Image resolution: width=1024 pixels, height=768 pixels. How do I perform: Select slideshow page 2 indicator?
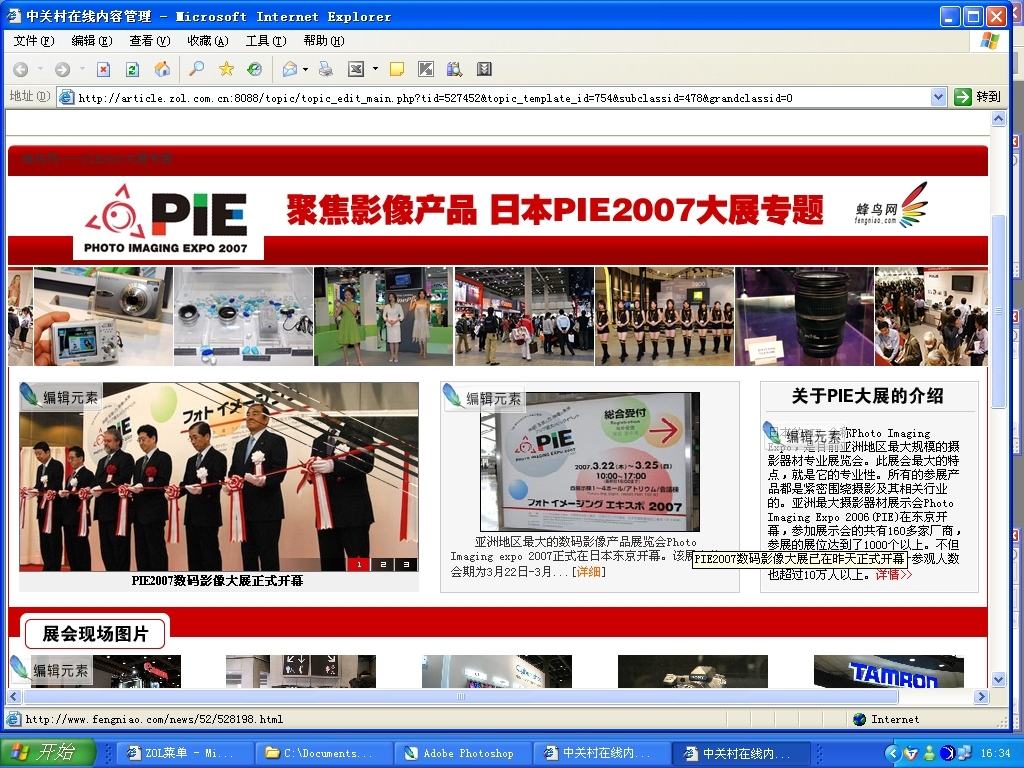pos(383,564)
